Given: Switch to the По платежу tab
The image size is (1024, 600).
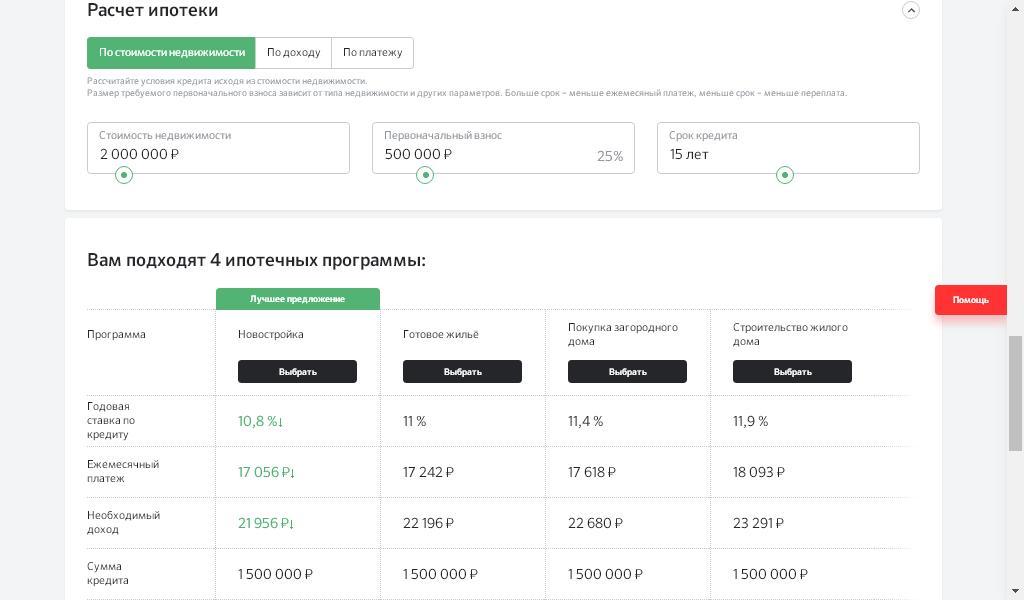Looking at the screenshot, I should coord(372,53).
